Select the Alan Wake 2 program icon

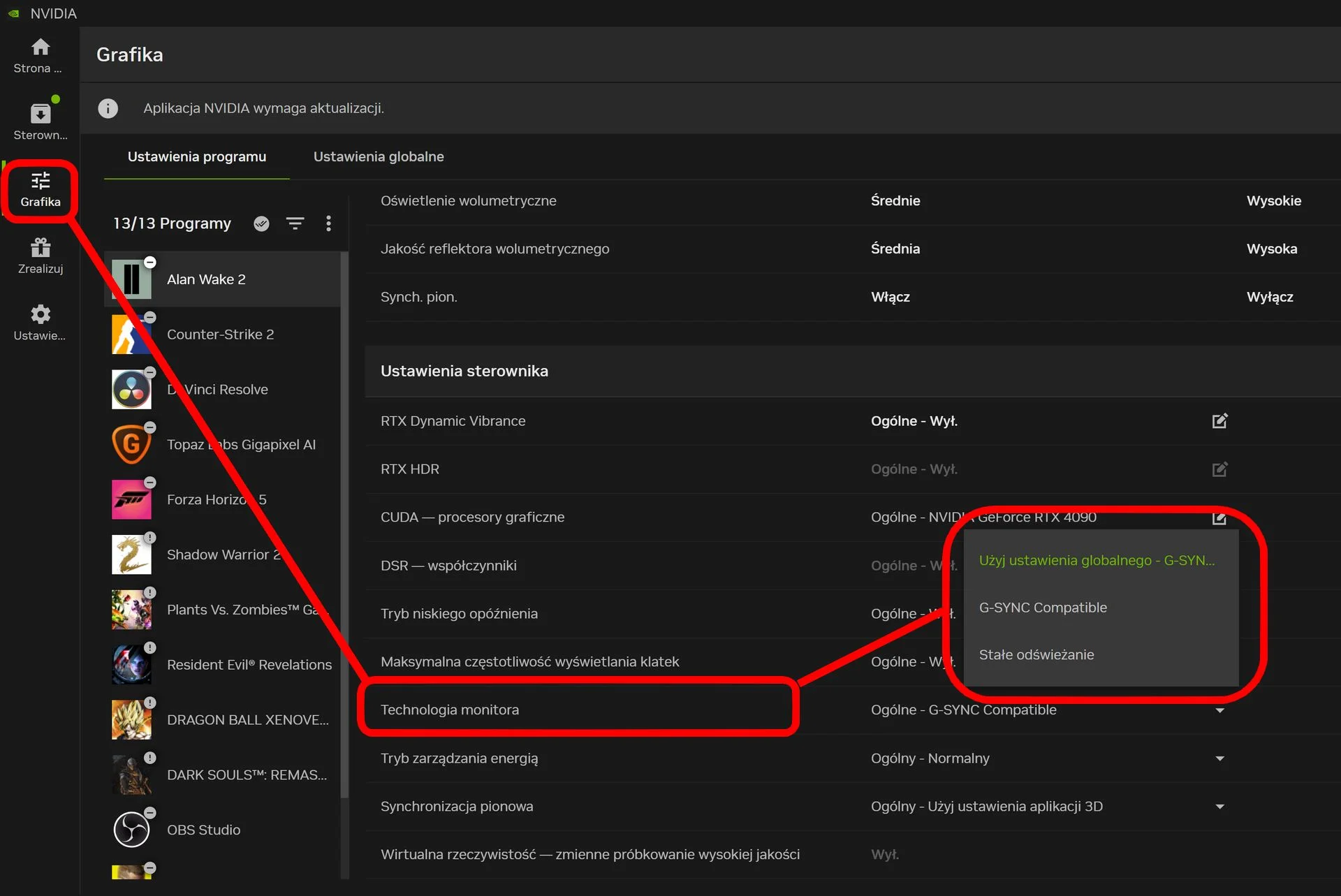pyautogui.click(x=131, y=279)
